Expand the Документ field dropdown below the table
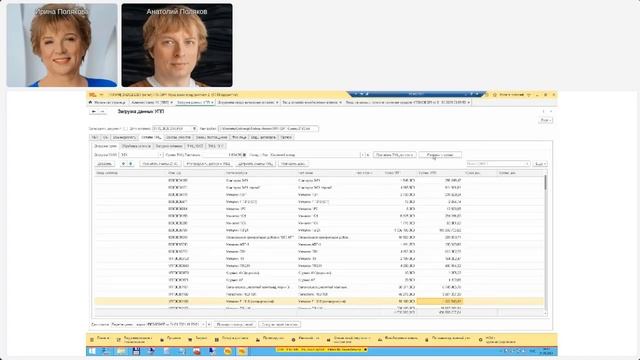This screenshot has height=360, width=640. tap(204, 324)
